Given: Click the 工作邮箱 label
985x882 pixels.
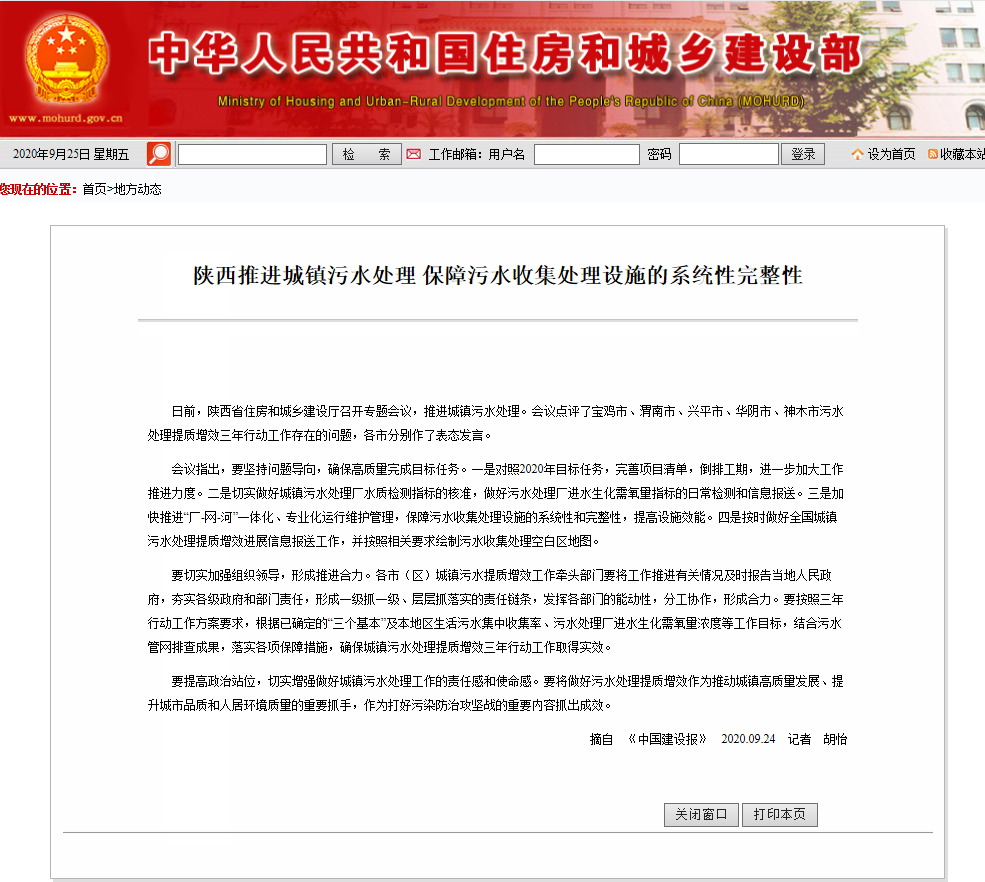Looking at the screenshot, I should 455,154.
